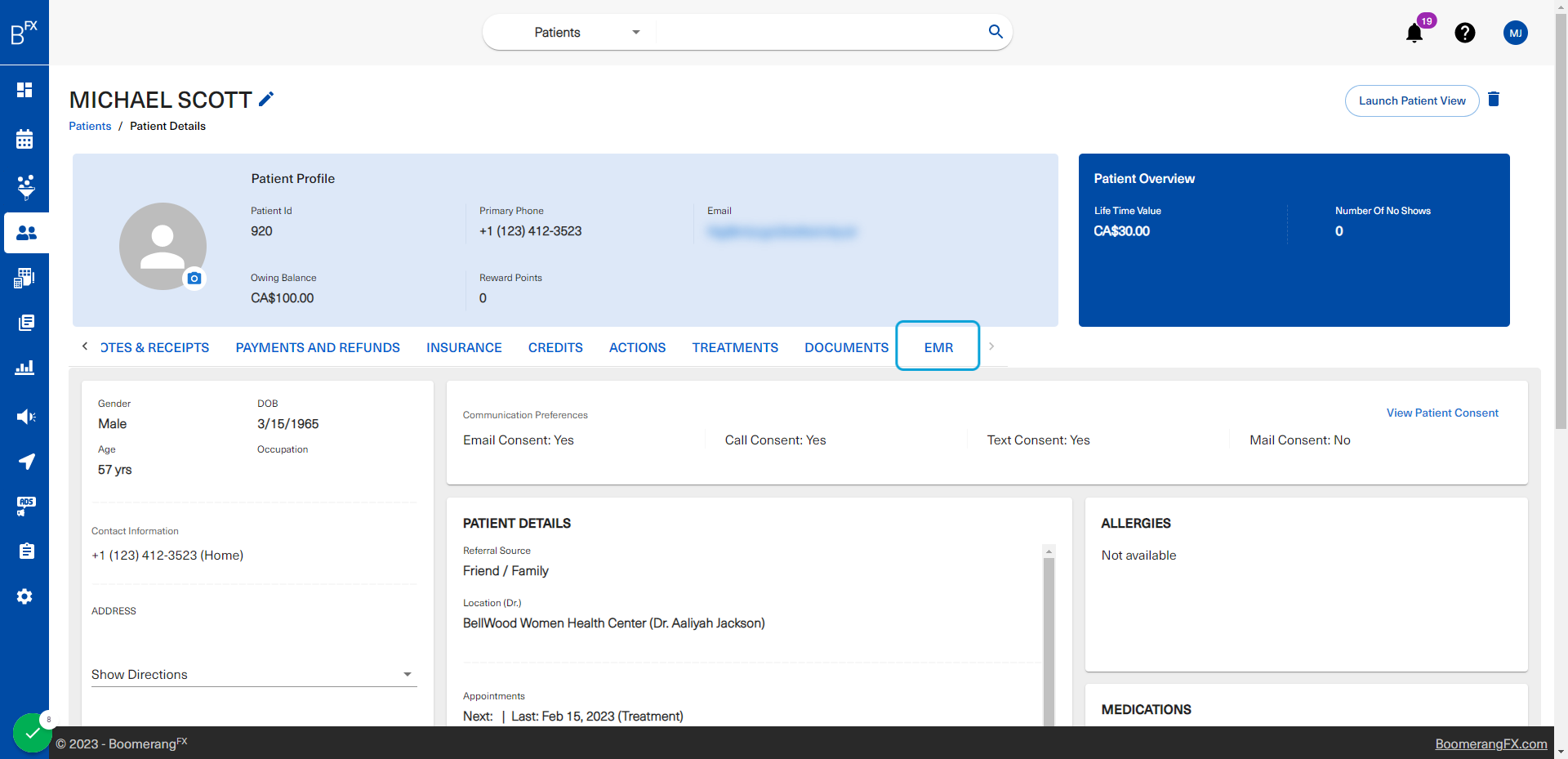Go to Patients breadcrumb link
Viewport: 1568px width, 759px height.
click(x=90, y=126)
